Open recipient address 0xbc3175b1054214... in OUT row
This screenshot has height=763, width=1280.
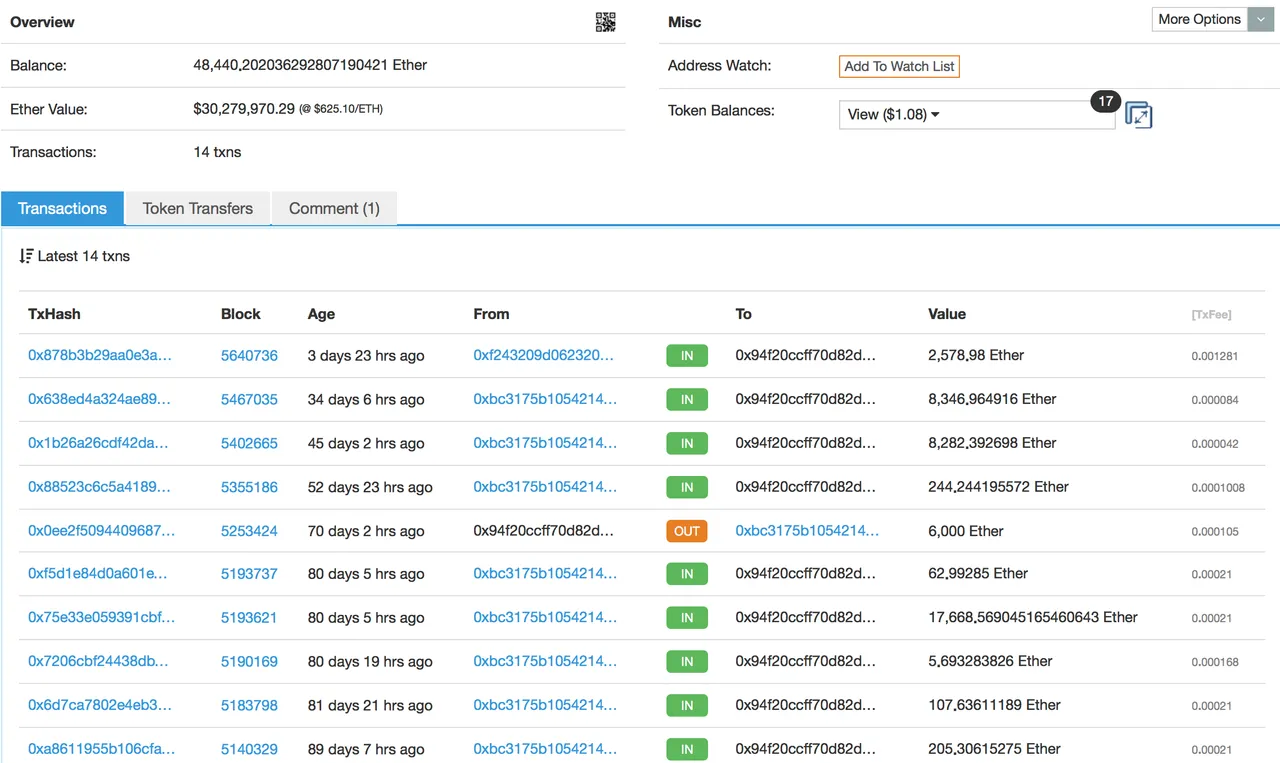[x=807, y=531]
